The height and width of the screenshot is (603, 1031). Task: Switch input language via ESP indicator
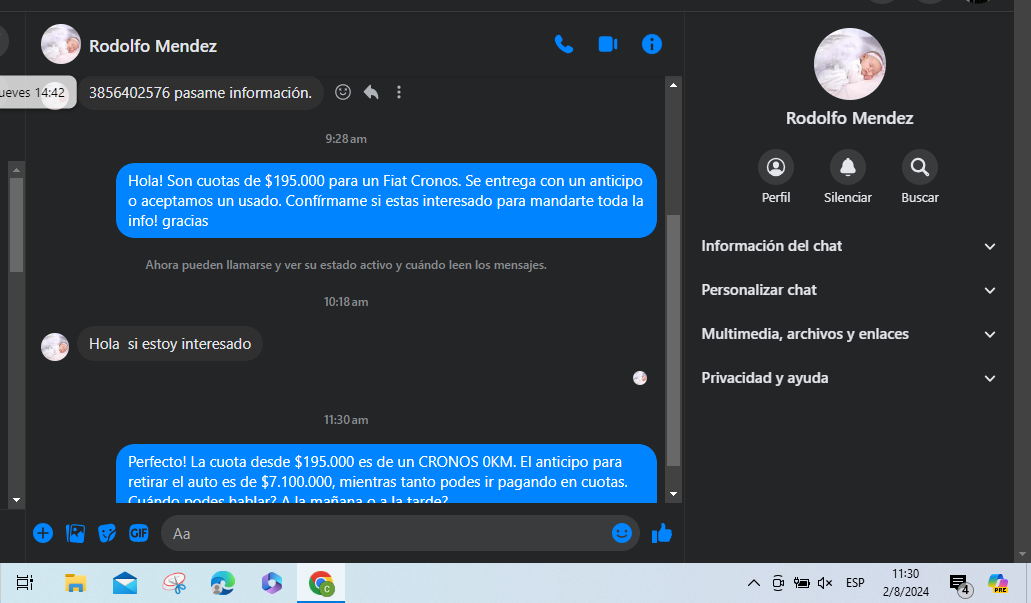(855, 583)
